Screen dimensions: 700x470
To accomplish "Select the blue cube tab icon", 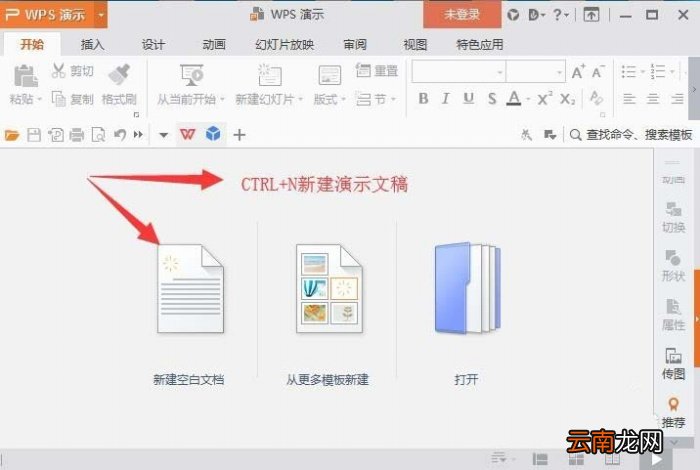I will tap(213, 134).
